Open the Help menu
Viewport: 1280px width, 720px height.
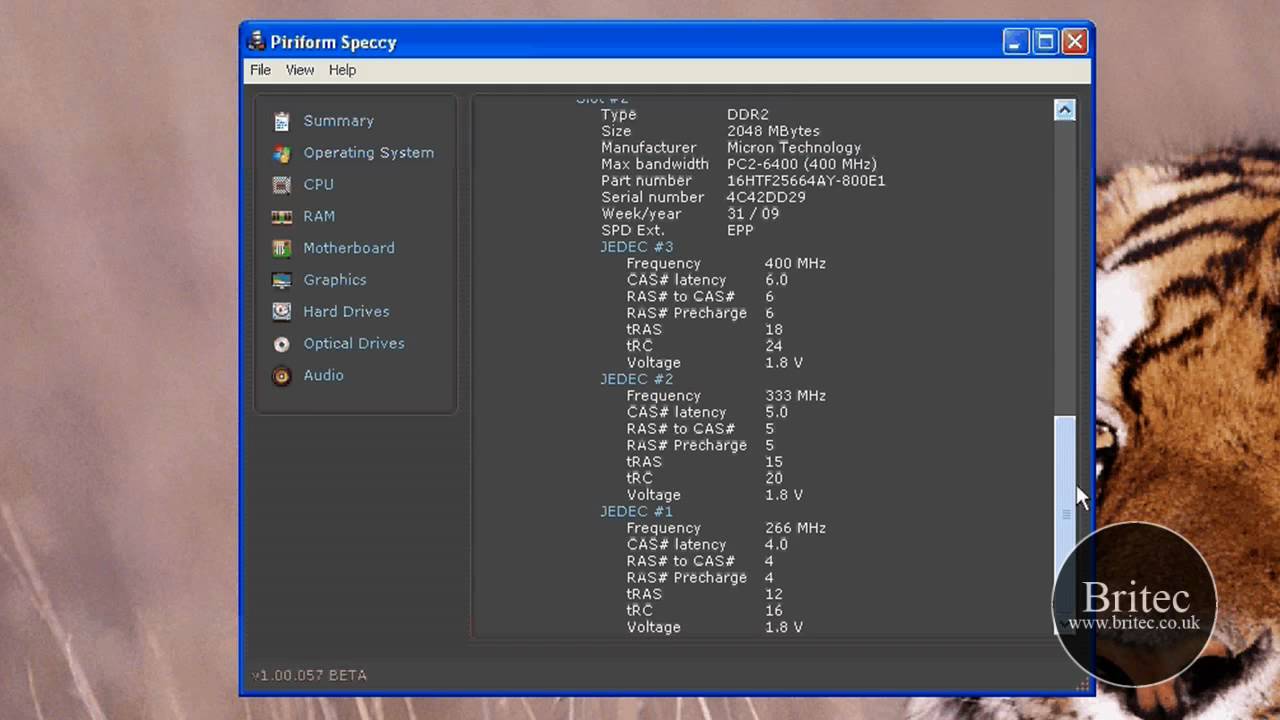(x=342, y=70)
